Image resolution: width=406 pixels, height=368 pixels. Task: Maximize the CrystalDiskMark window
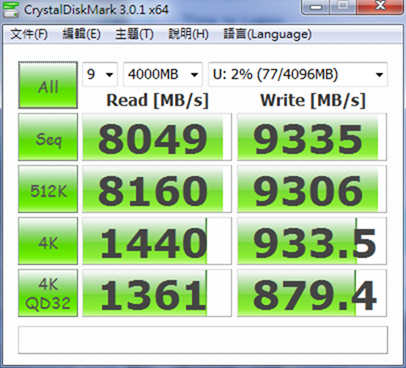[x=343, y=7]
